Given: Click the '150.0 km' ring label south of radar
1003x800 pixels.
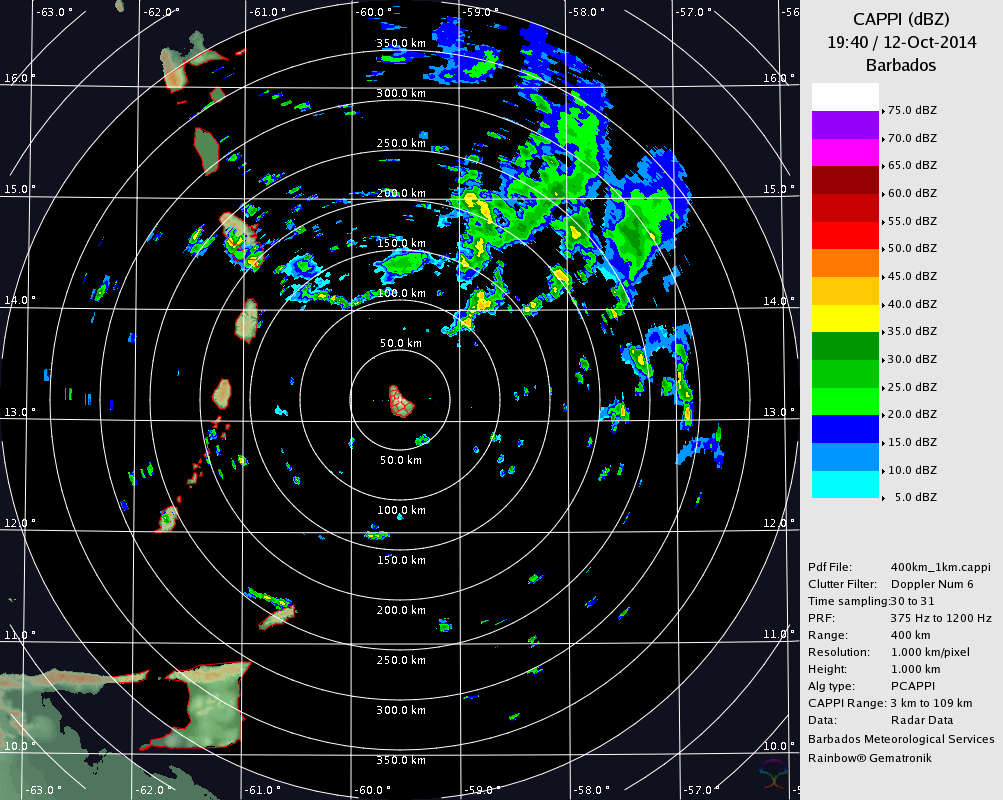Looking at the screenshot, I should 401,560.
